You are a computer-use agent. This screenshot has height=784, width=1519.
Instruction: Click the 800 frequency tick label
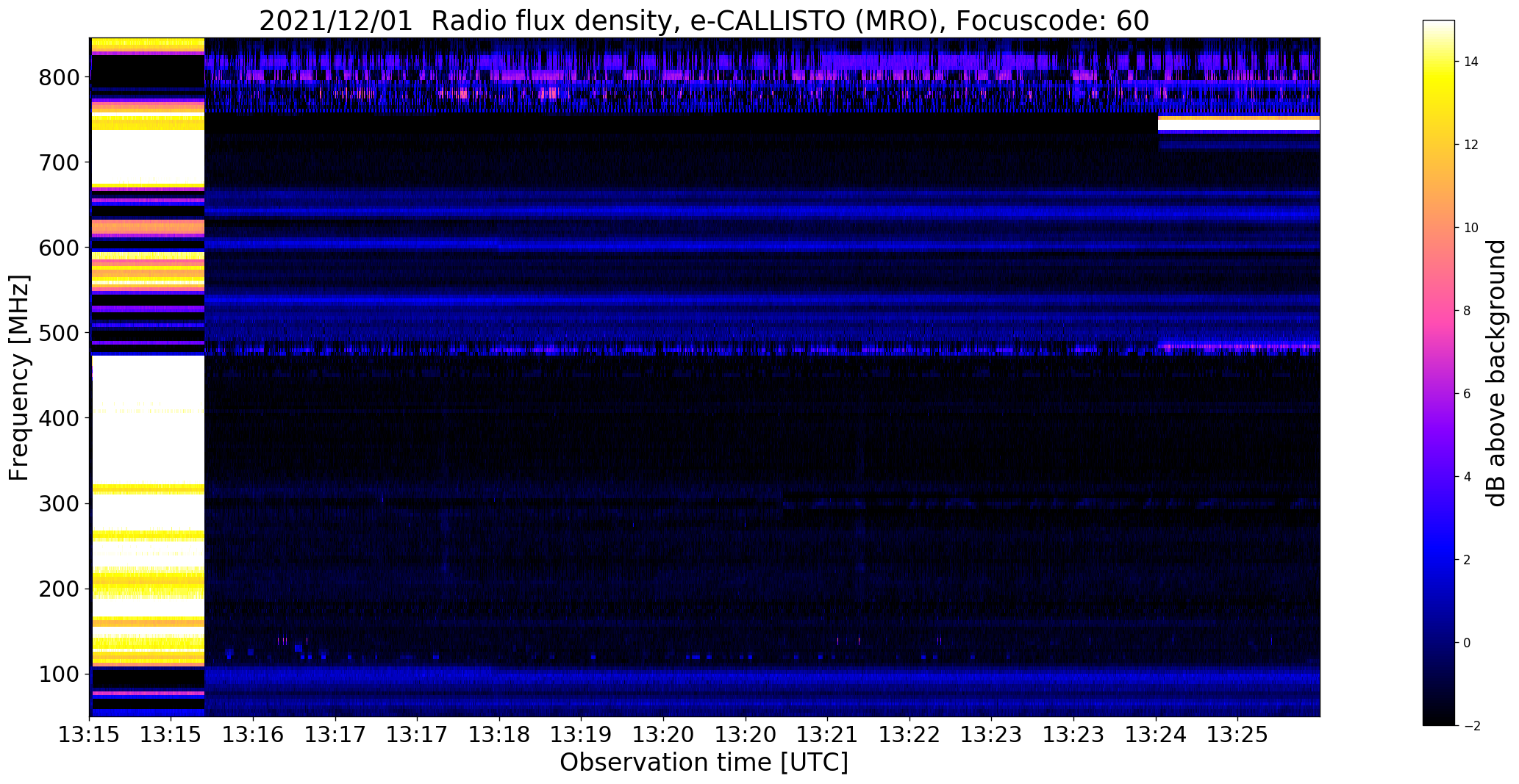62,77
